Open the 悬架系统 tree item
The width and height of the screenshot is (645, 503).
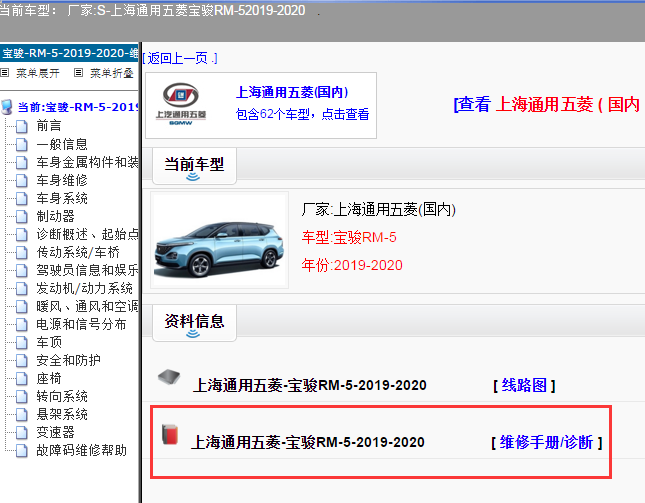click(x=62, y=414)
